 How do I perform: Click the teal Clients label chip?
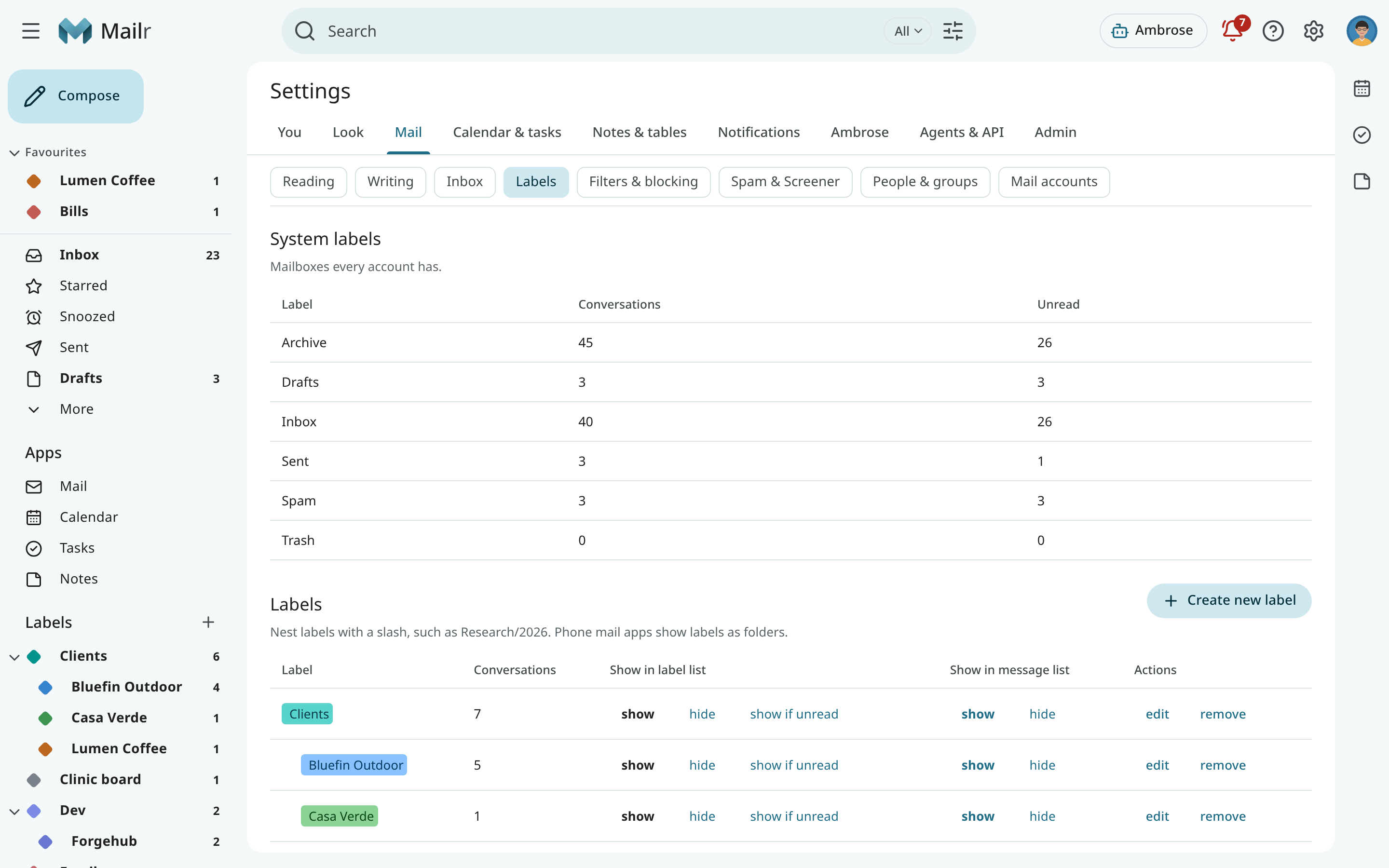coord(307,714)
